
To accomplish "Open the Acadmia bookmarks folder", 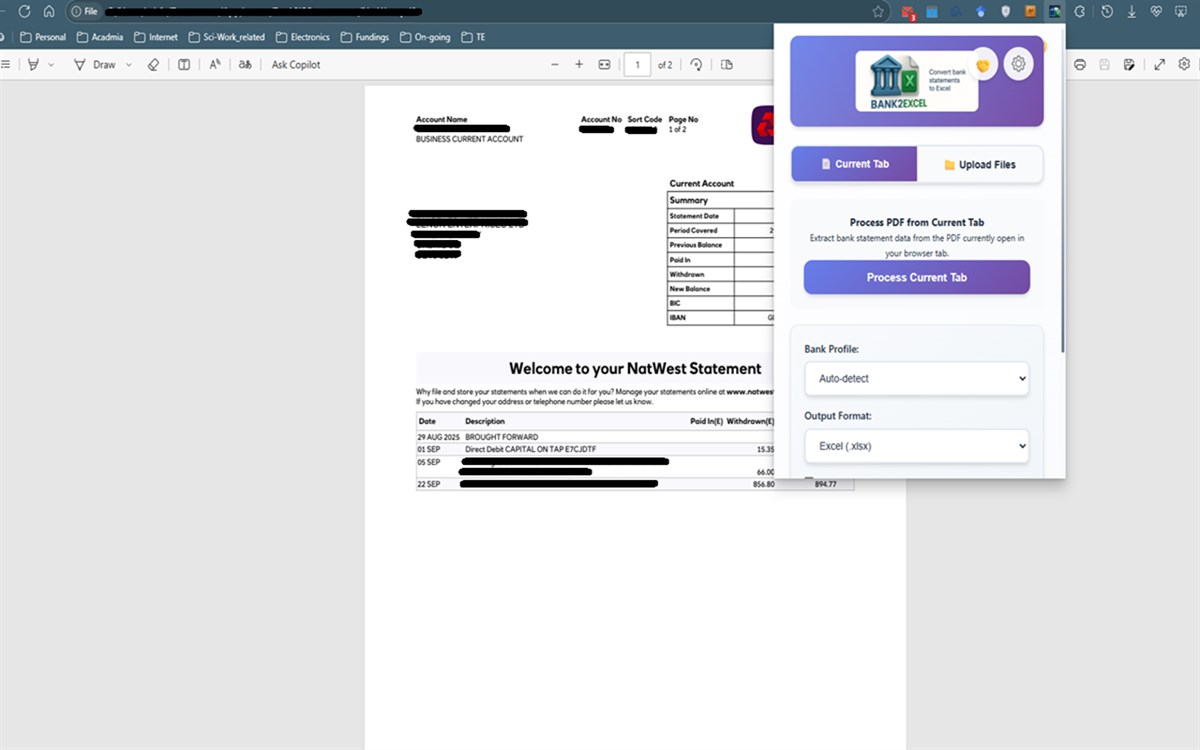I will (x=100, y=37).
